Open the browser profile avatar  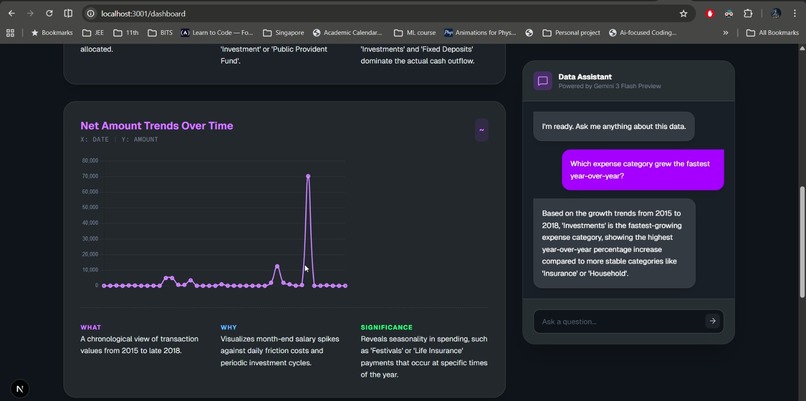[x=776, y=14]
